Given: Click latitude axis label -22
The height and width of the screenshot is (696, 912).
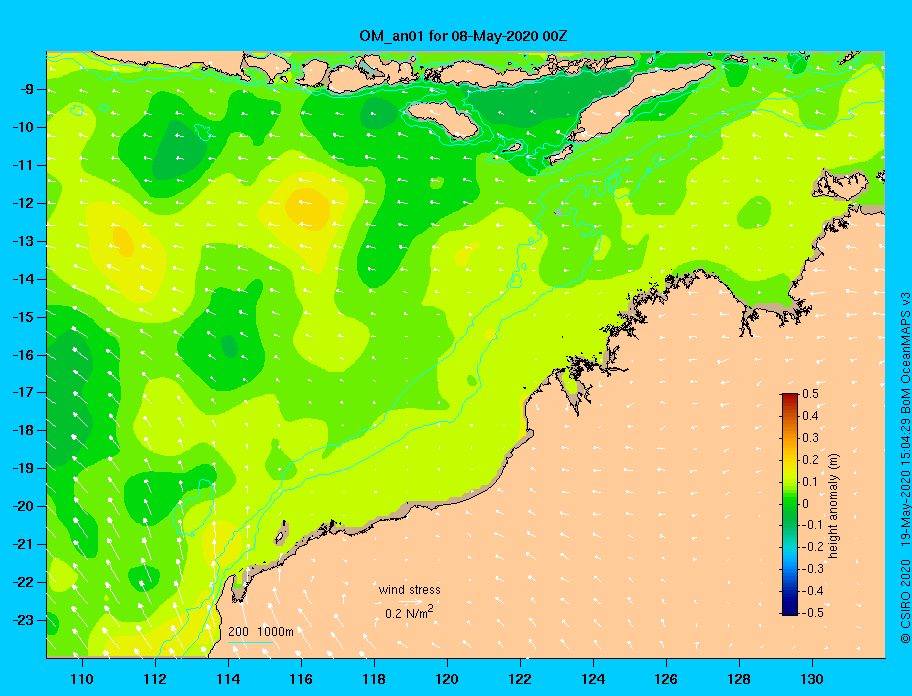Looking at the screenshot, I should (23, 582).
